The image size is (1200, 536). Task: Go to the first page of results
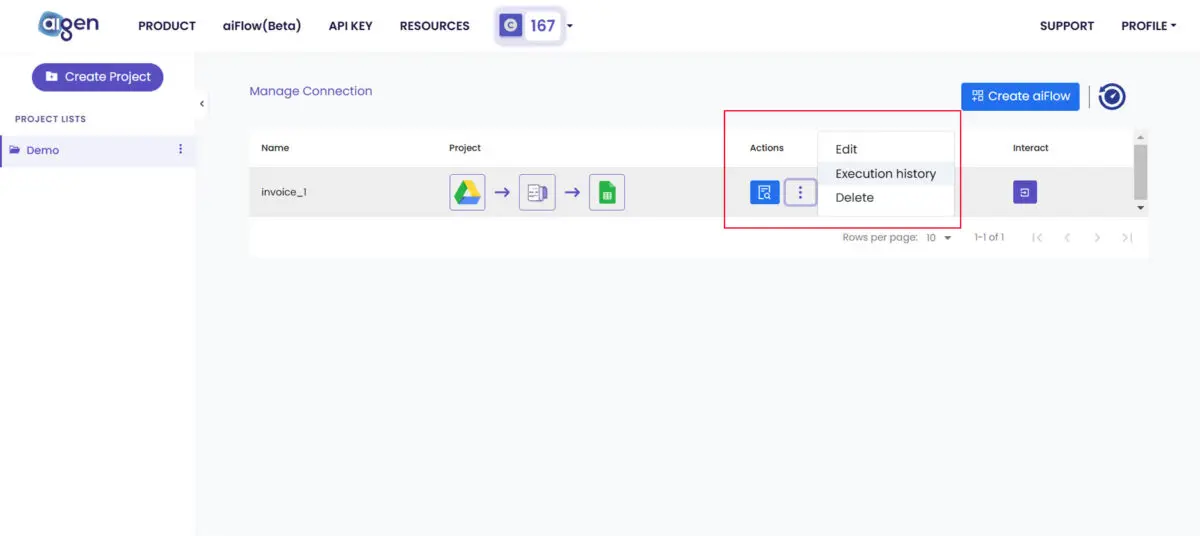coord(1037,238)
